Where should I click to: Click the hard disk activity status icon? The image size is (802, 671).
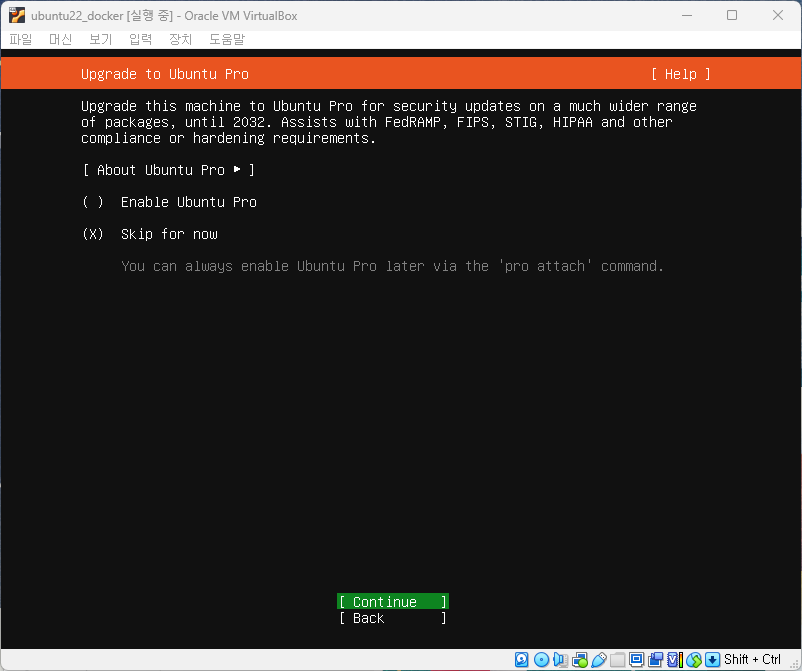tap(521, 659)
